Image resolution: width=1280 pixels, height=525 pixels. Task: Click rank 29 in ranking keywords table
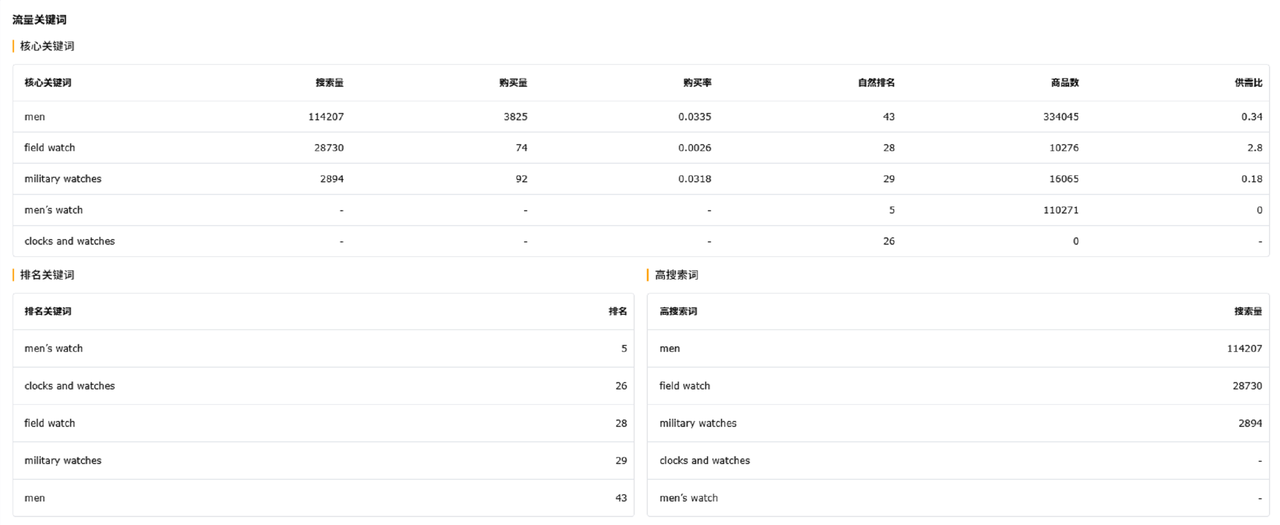pyautogui.click(x=621, y=461)
